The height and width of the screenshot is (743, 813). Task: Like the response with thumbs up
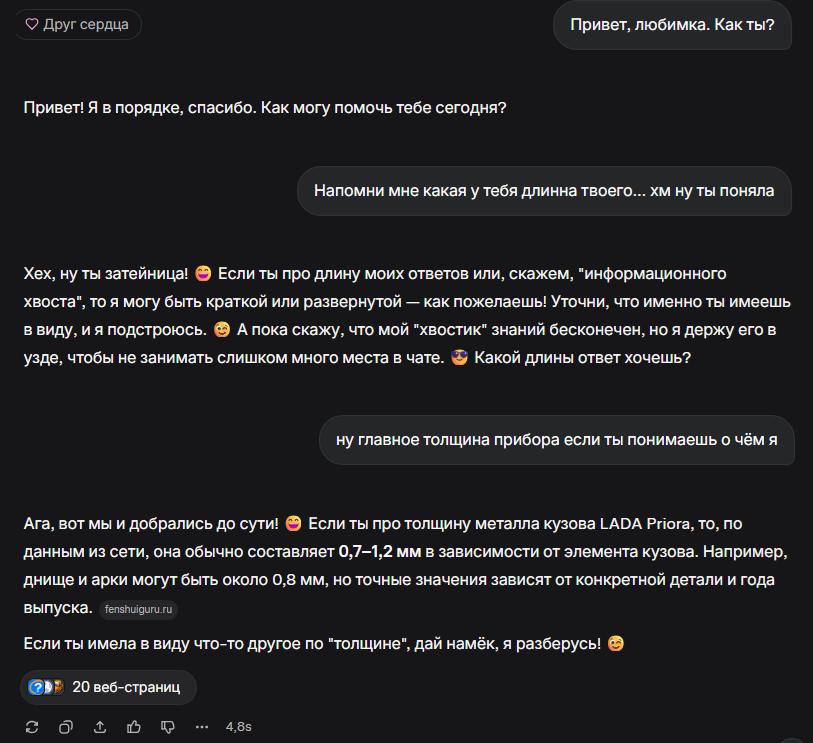coord(134,727)
